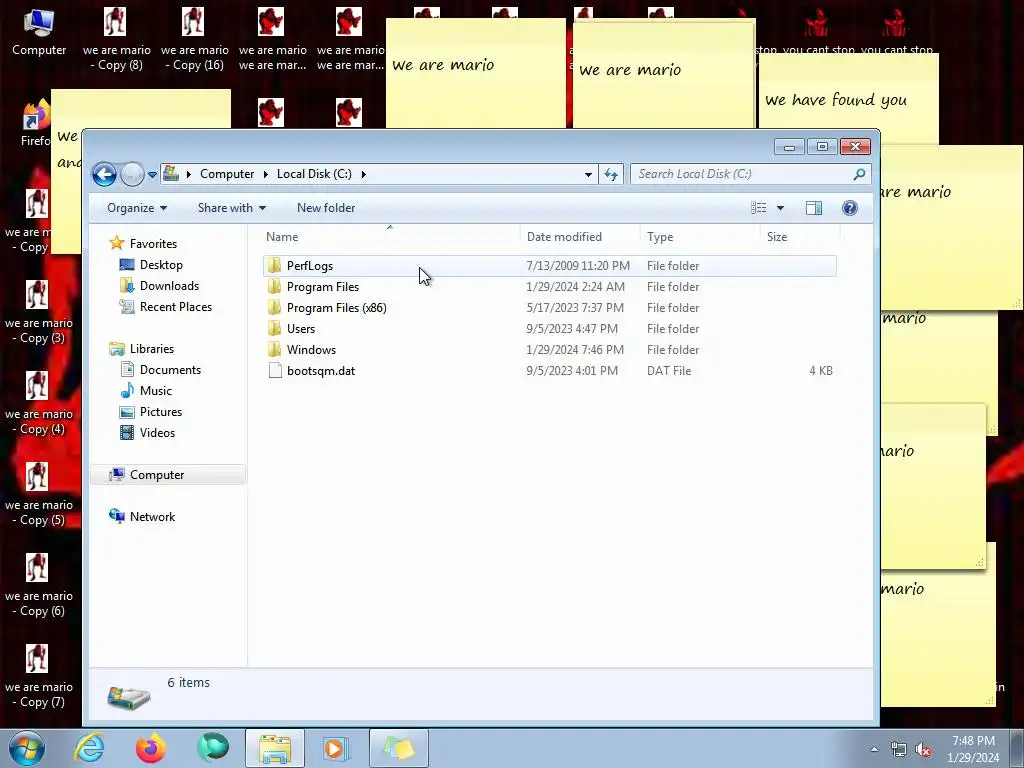This screenshot has width=1024, height=768.
Task: Toggle the preview pane
Action: [814, 208]
